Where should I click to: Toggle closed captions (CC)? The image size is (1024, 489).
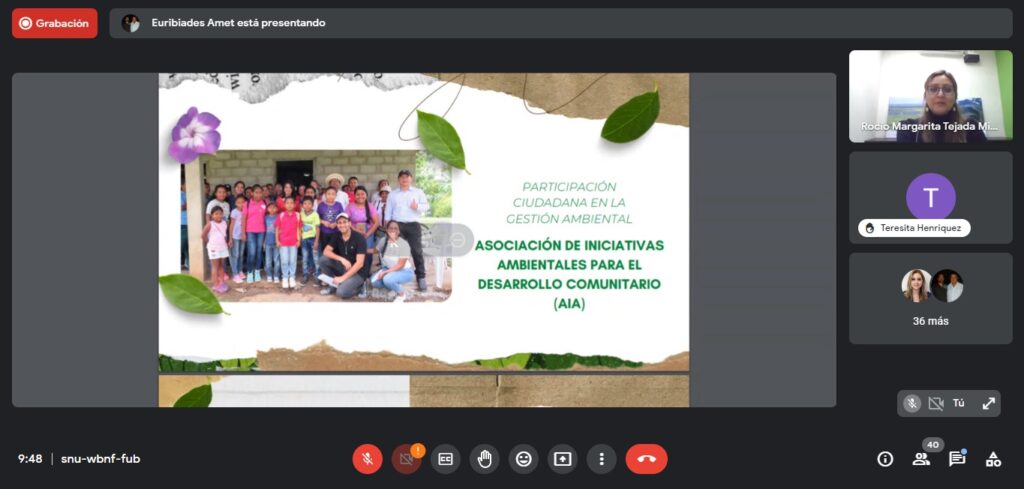click(x=445, y=459)
